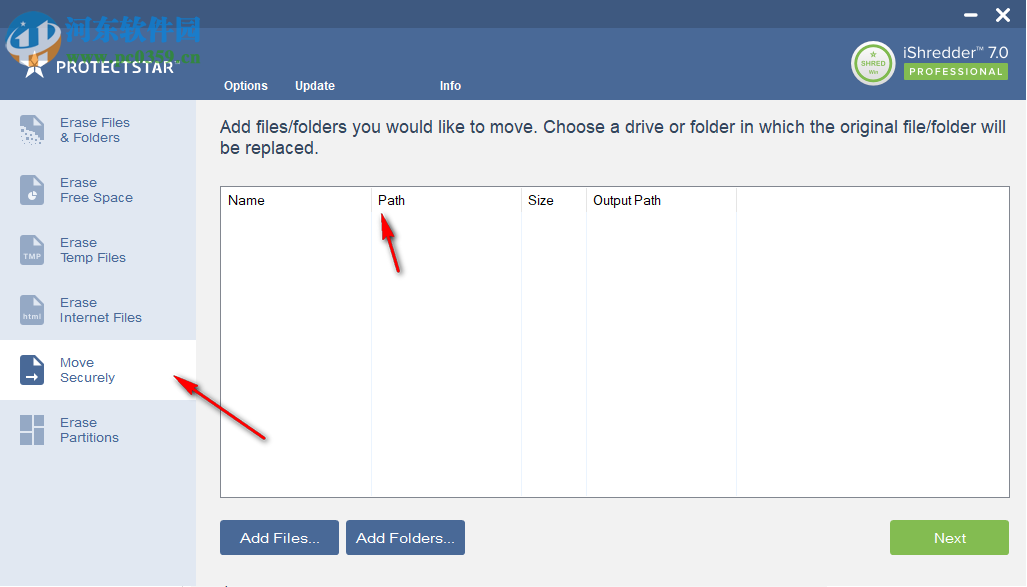Click the Output Path column header
1027x587 pixels.
click(627, 201)
